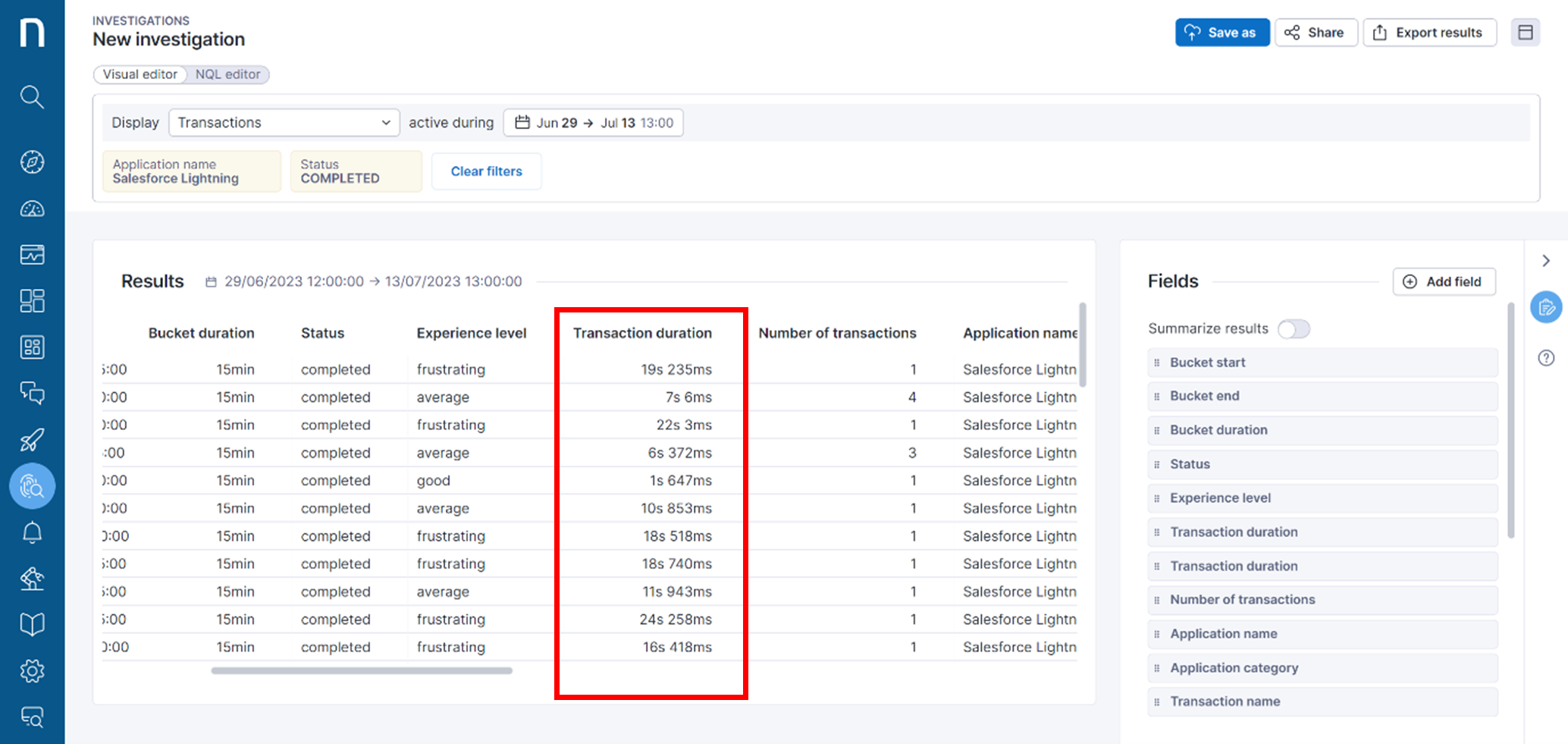The image size is (1568, 744).
Task: Click the compass navigation icon in sidebar
Action: pyautogui.click(x=32, y=162)
